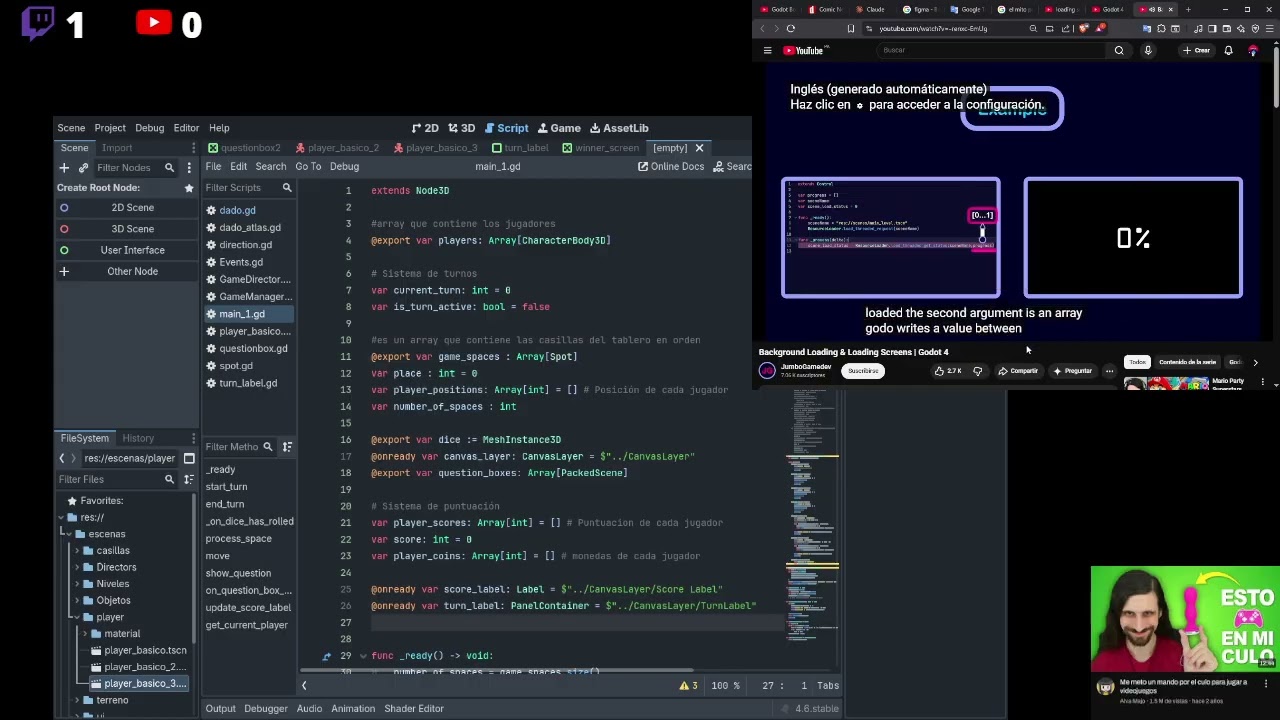
Task: Click Suscribirse button on YouTube
Action: (x=863, y=371)
